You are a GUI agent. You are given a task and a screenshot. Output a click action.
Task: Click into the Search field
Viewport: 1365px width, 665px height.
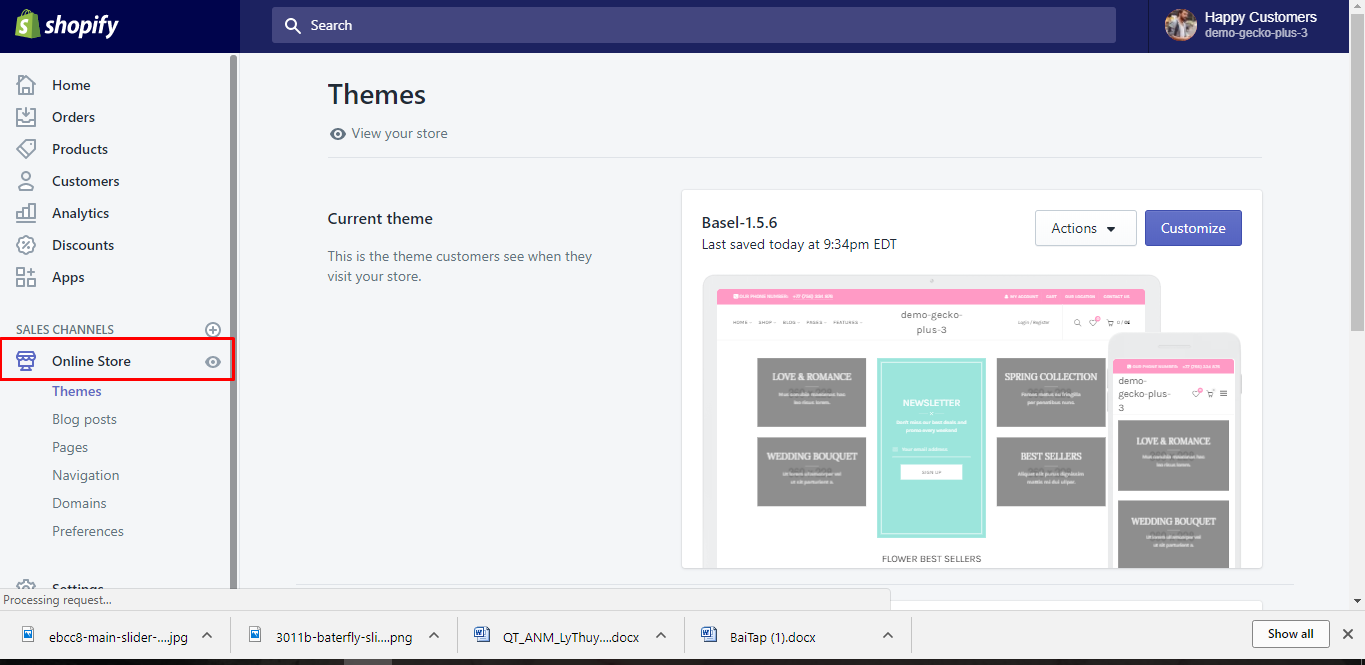coord(693,25)
